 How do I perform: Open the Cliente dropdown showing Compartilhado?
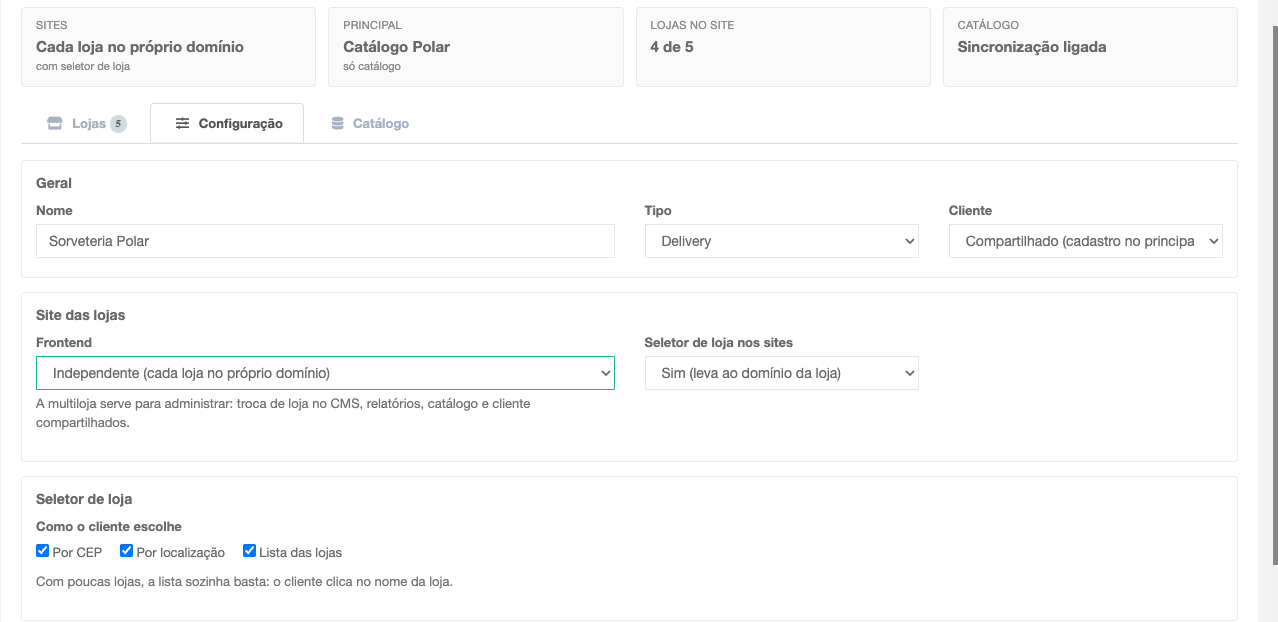tap(1085, 241)
